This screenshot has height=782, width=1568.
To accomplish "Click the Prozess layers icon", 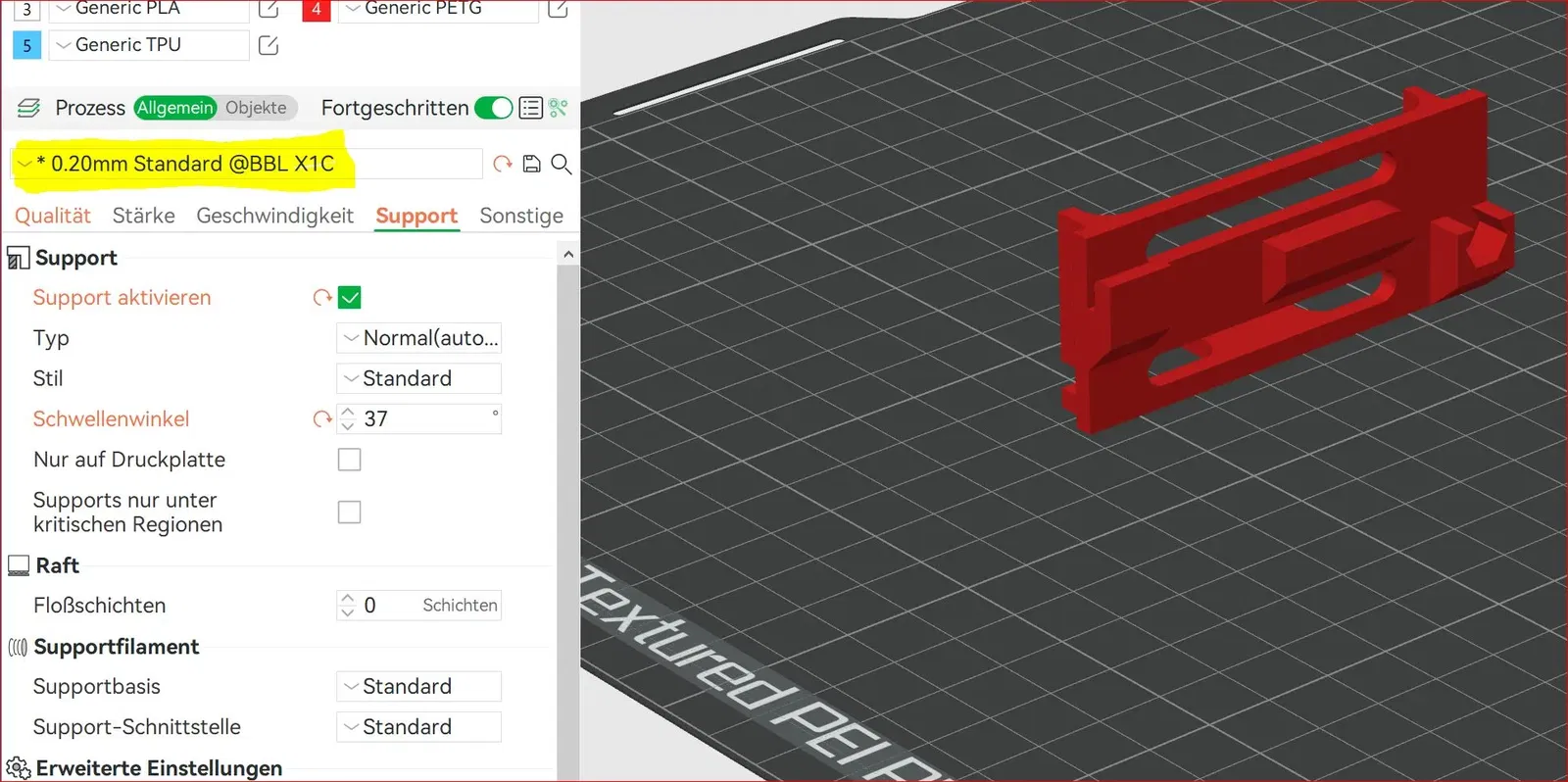I will tap(29, 108).
